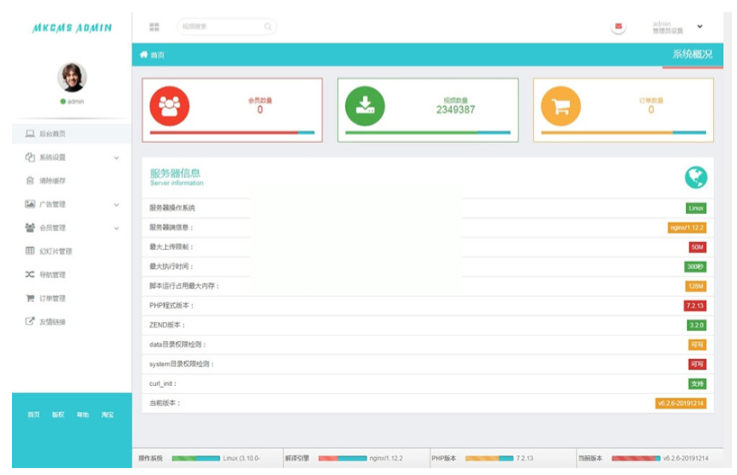Click the home icon in breadcrumb bar
This screenshot has width=737, height=475.
pos(144,55)
